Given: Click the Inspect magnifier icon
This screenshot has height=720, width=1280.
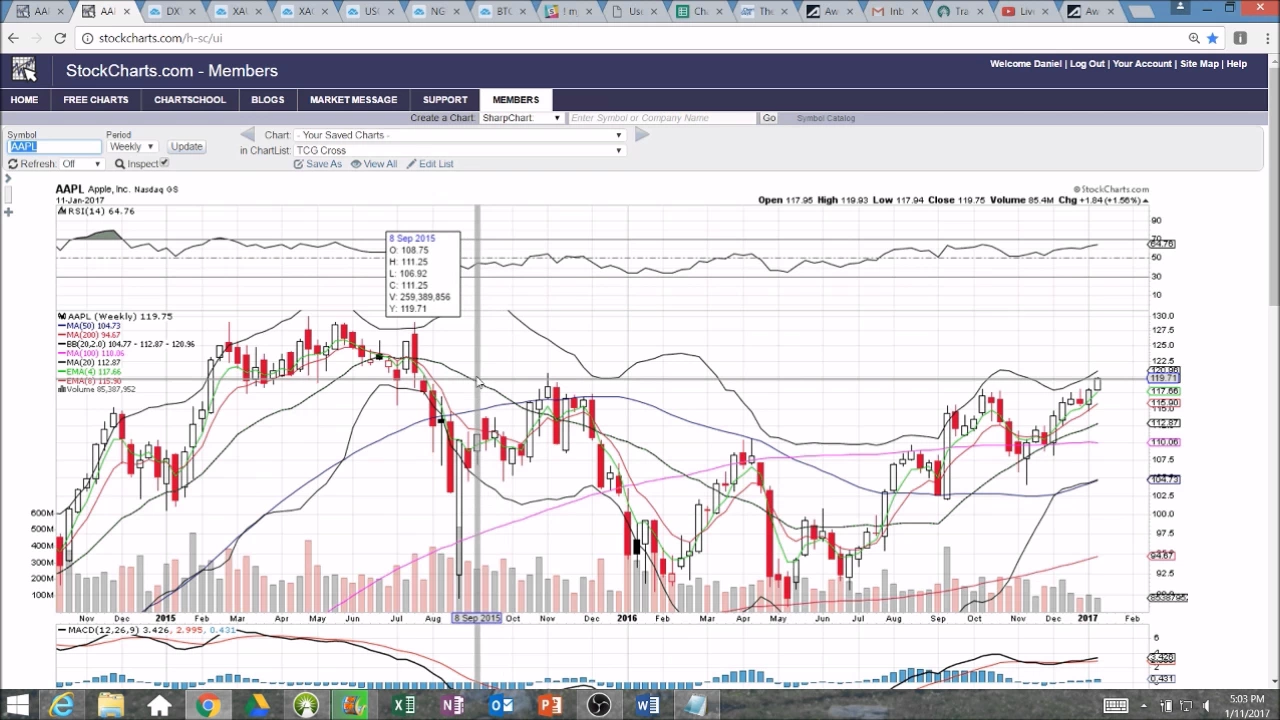Looking at the screenshot, I should 119,164.
